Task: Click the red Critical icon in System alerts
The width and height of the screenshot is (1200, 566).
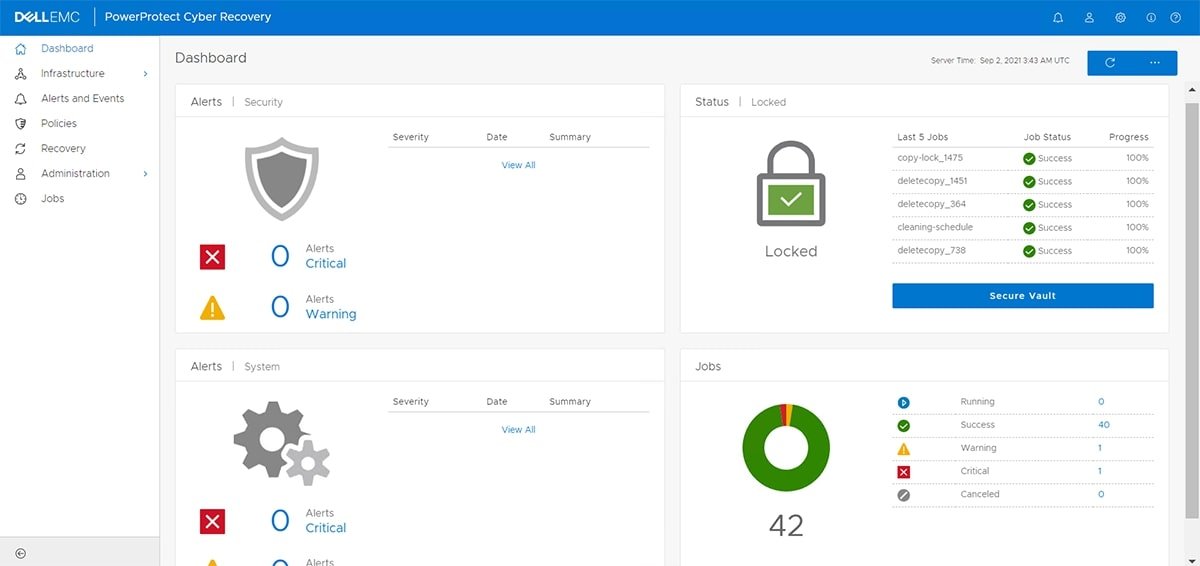Action: tap(212, 522)
